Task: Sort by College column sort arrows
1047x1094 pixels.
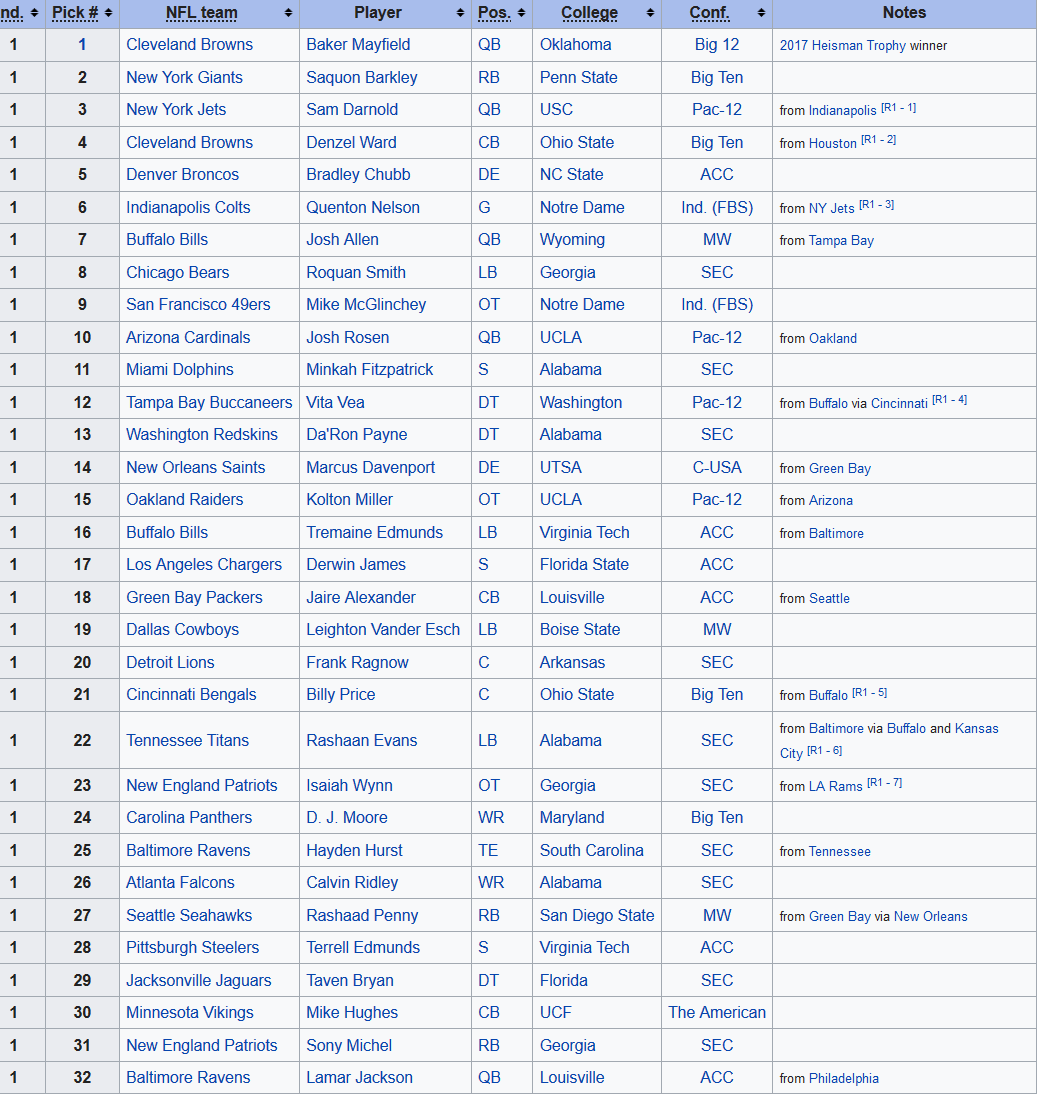Action: [650, 13]
